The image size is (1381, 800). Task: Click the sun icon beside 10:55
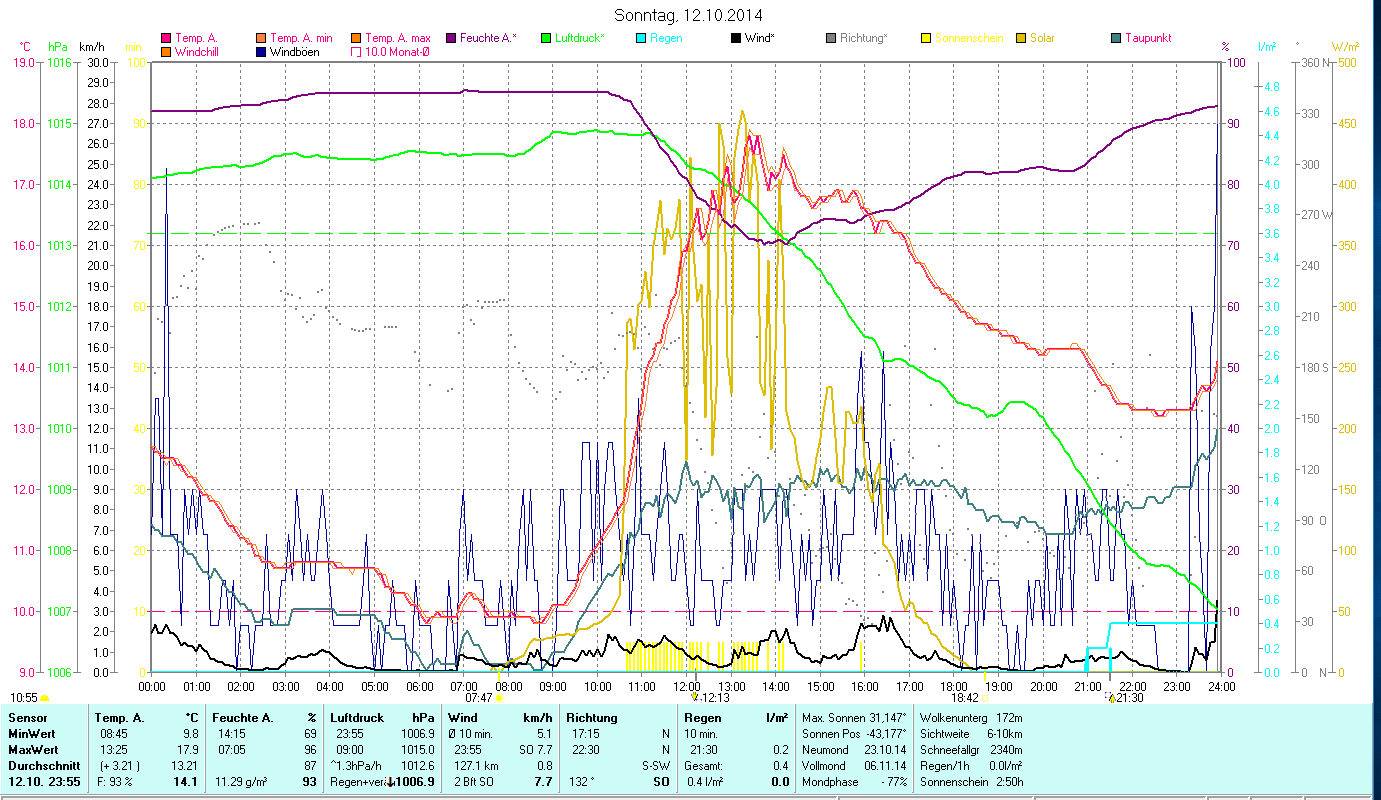point(44,698)
